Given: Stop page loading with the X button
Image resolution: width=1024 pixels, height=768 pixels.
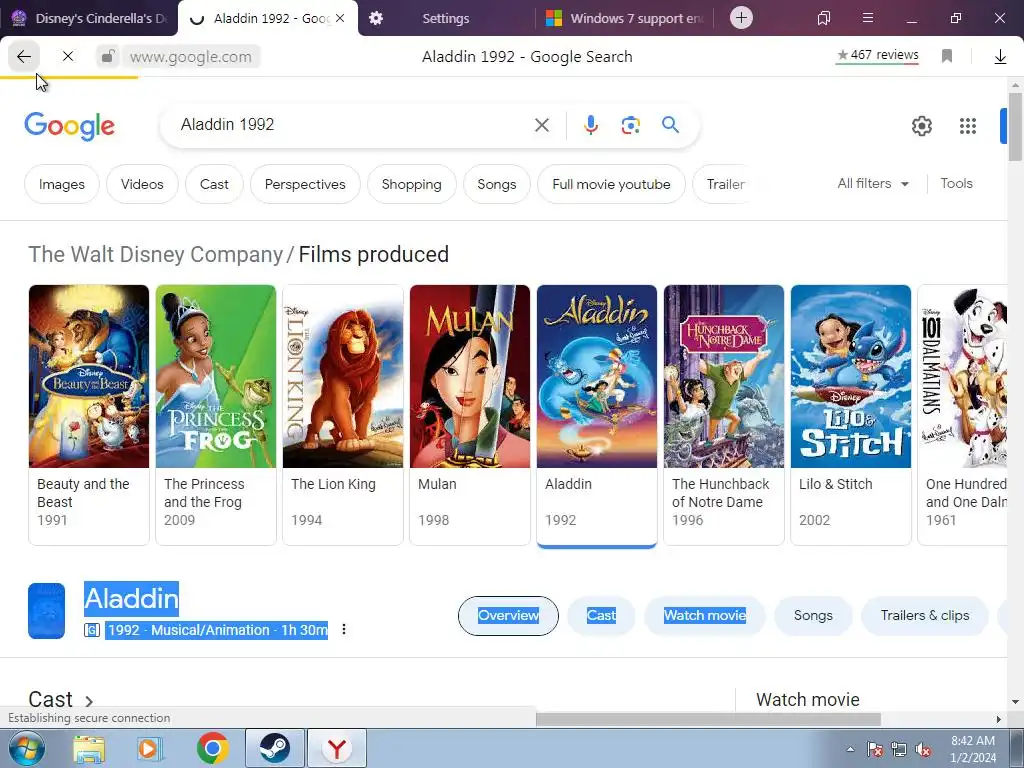Looking at the screenshot, I should (68, 57).
